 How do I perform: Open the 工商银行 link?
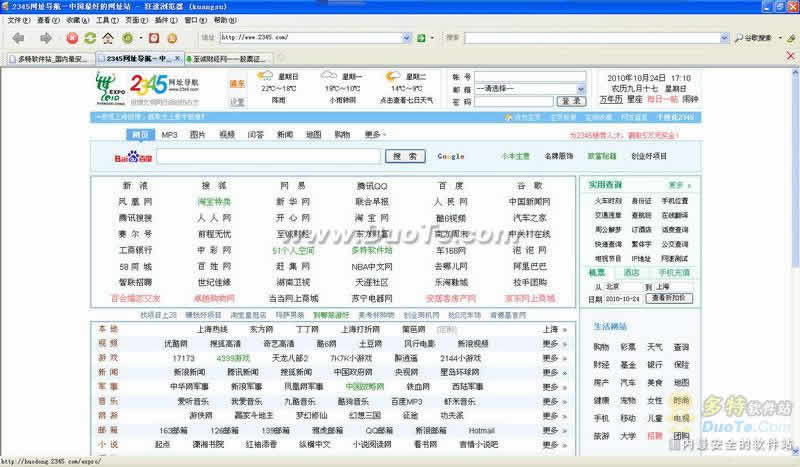[135, 250]
